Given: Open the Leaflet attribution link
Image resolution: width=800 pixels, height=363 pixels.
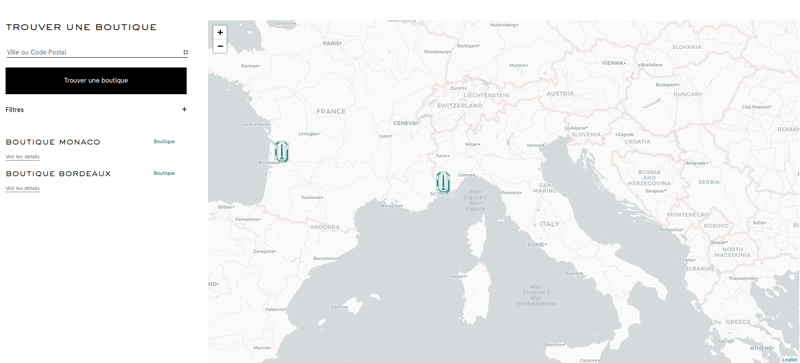Looking at the screenshot, I should pos(789,360).
